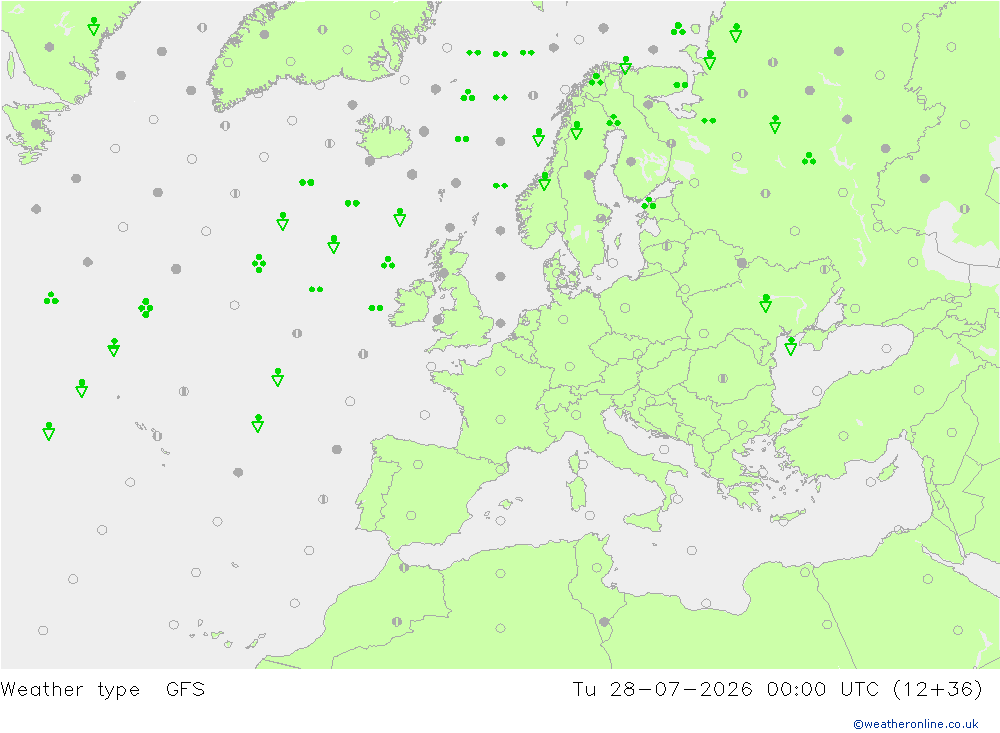Screen dimensions: 1000x733
Task: Open the weatheronline.co.uk copyright link
Action: point(915,724)
